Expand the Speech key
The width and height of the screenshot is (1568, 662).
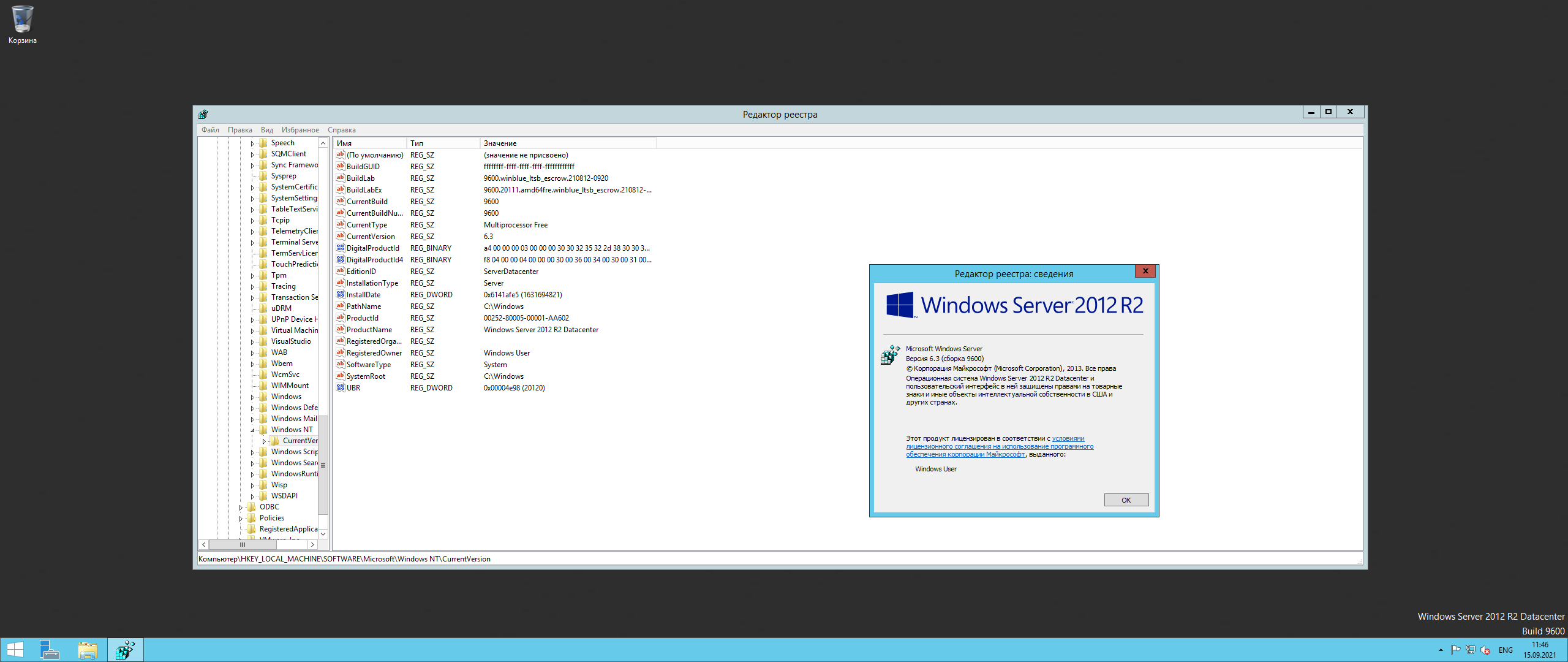coord(252,143)
